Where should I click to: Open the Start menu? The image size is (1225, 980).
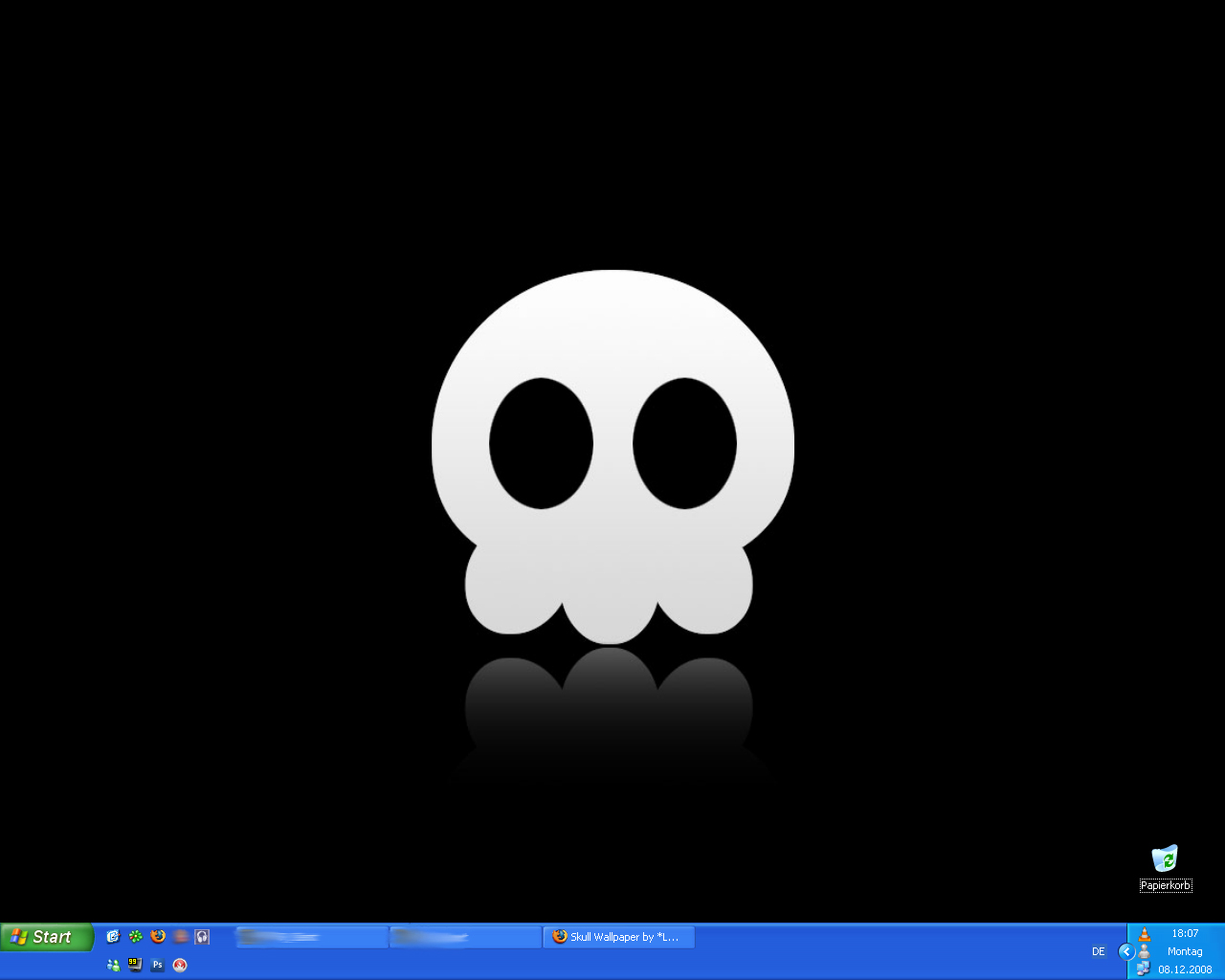pos(47,937)
